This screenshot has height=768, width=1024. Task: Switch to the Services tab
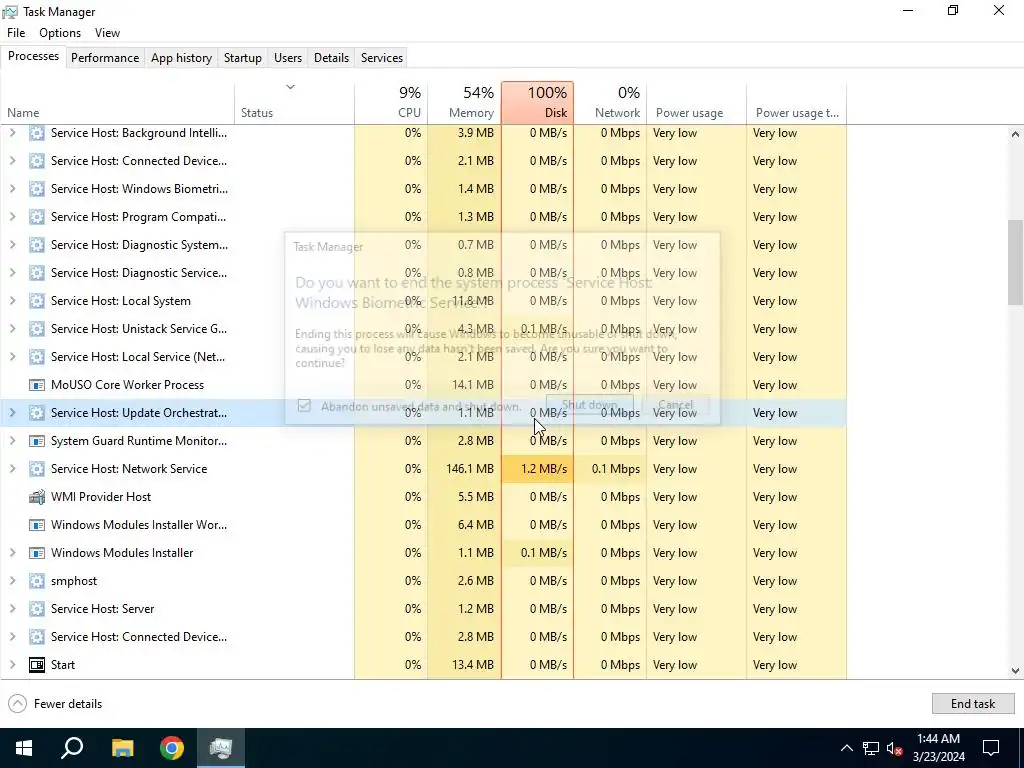click(x=382, y=57)
